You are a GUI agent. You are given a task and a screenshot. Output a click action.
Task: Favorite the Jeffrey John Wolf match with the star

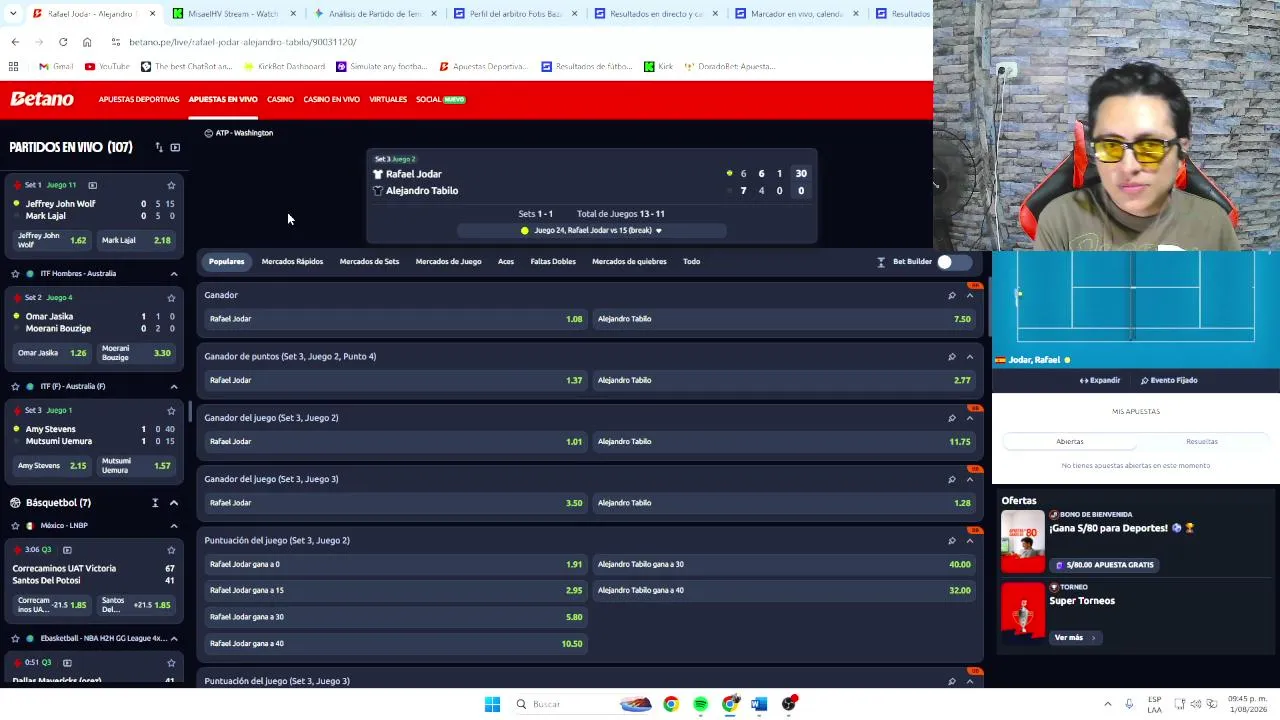pyautogui.click(x=171, y=185)
